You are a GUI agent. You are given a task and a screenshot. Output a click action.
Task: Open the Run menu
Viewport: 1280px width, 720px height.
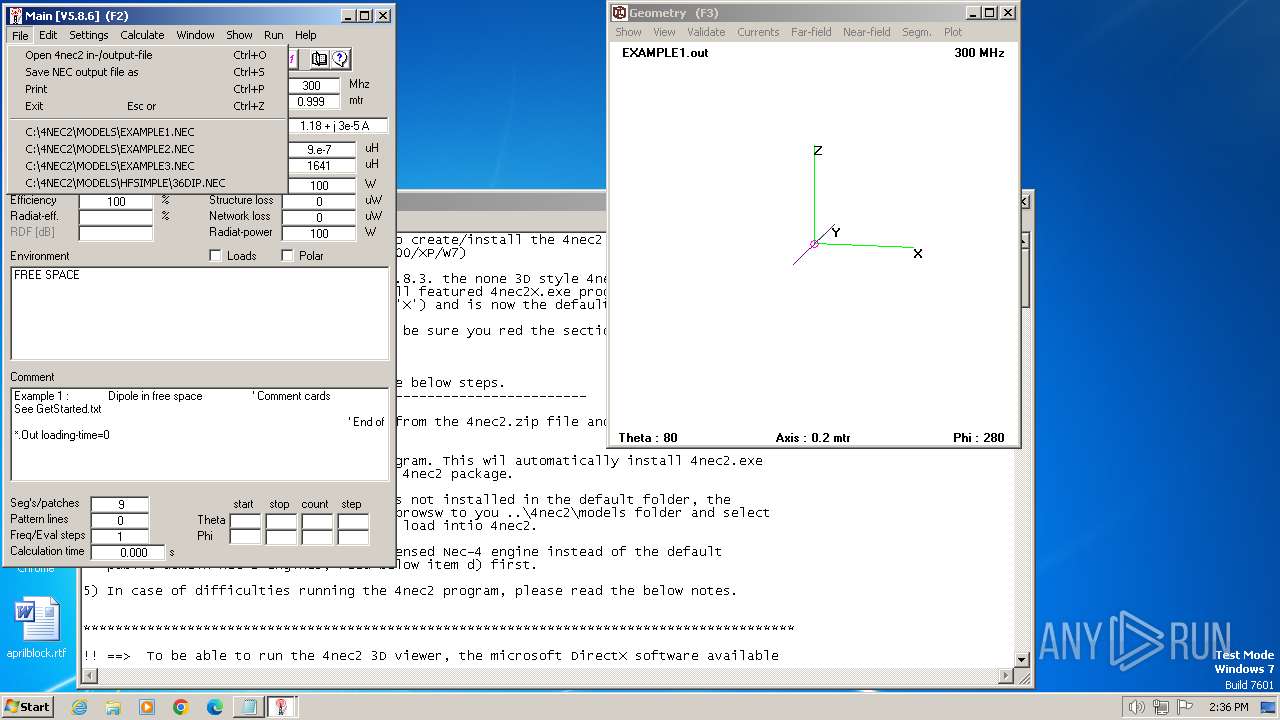pos(273,35)
